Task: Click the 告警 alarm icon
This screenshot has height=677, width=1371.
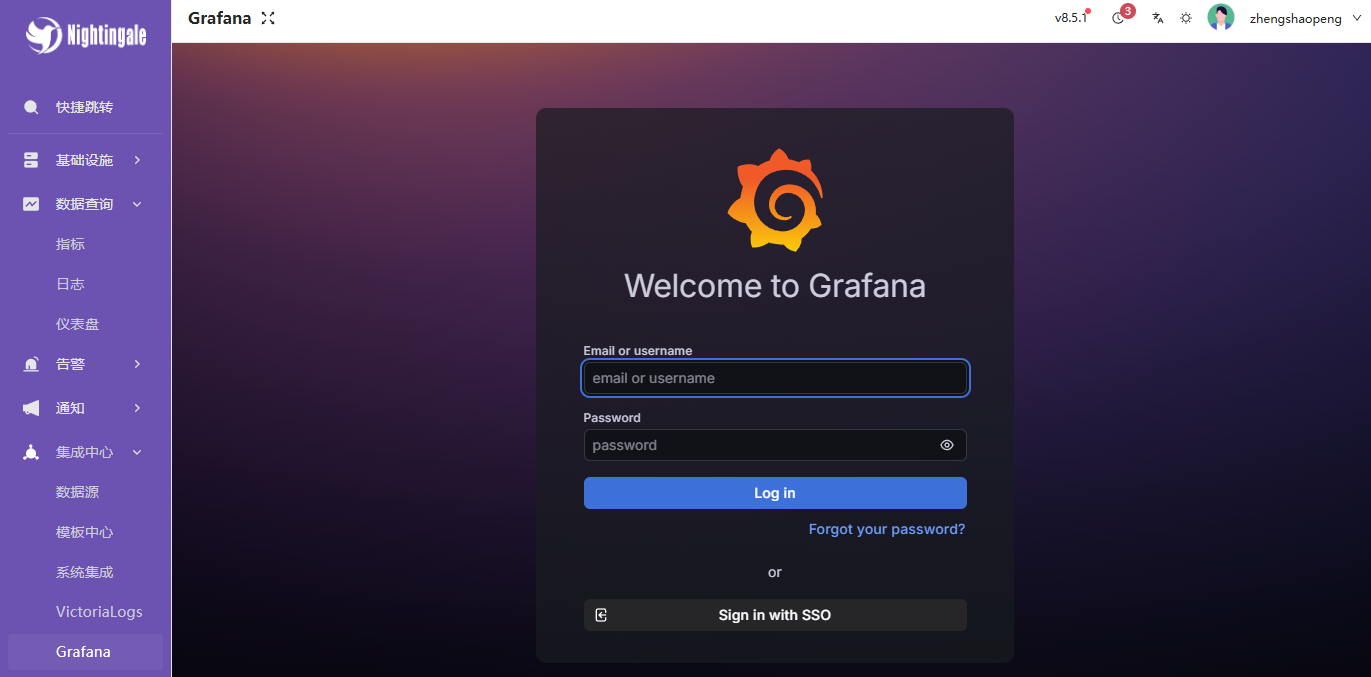Action: point(31,364)
